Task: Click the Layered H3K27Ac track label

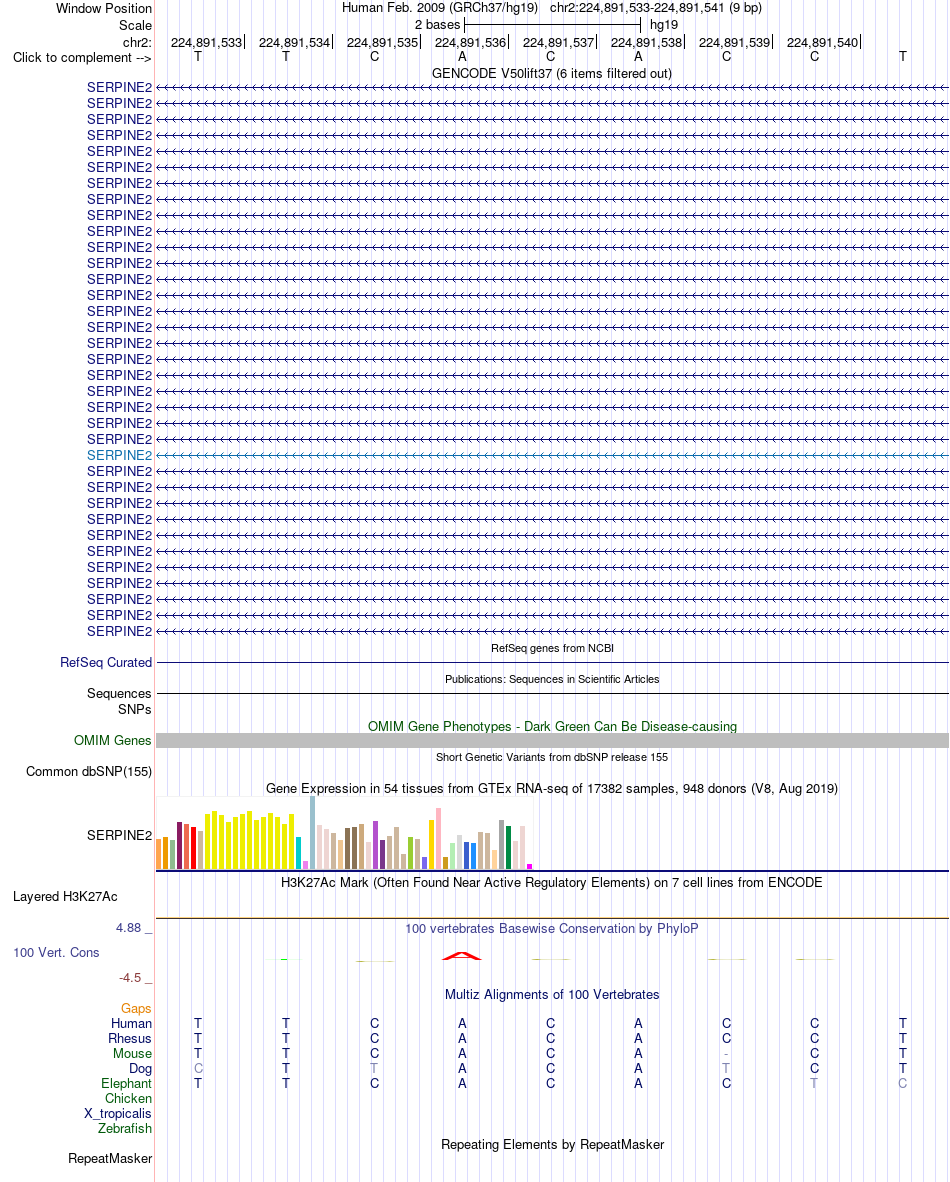Action: [x=65, y=896]
